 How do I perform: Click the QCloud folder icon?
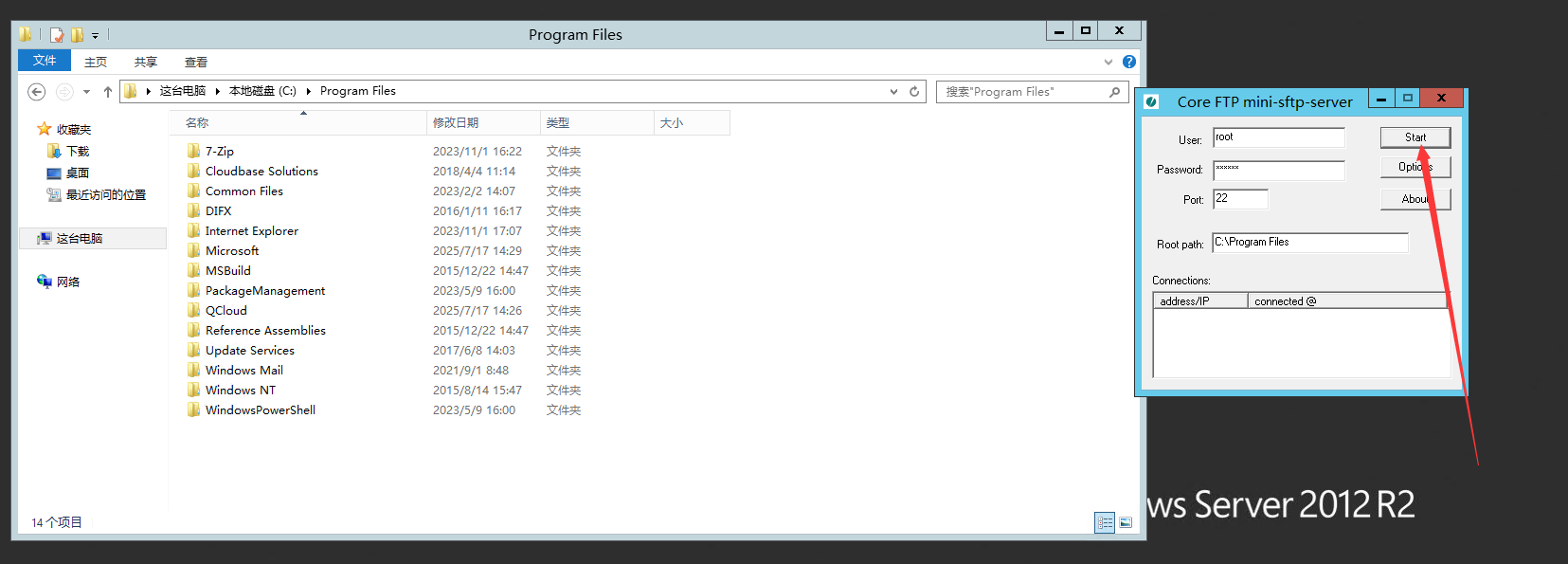click(194, 310)
